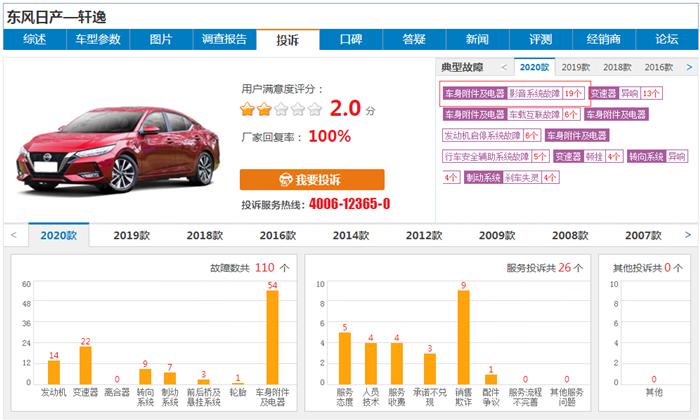Open the 综述 overview tab

(34, 39)
